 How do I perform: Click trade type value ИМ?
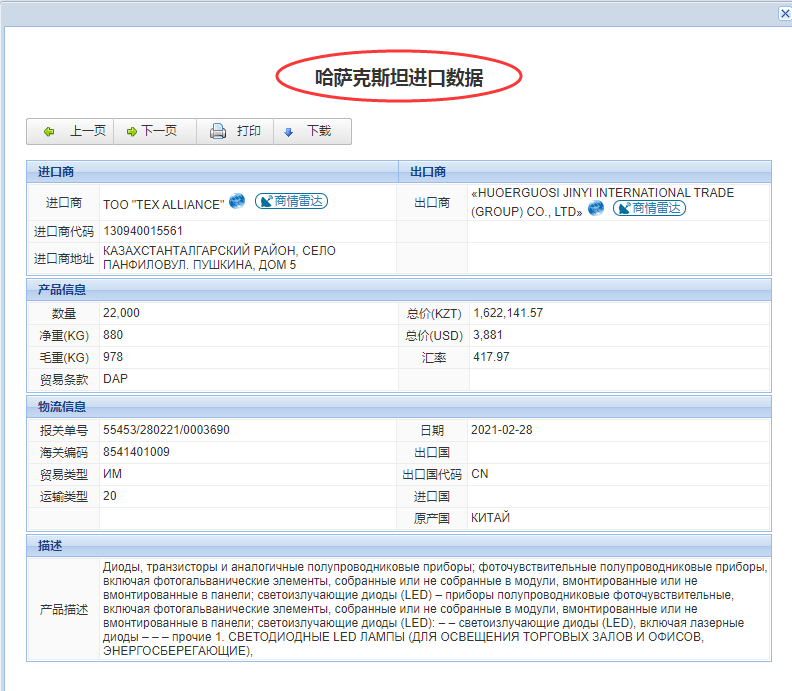112,474
